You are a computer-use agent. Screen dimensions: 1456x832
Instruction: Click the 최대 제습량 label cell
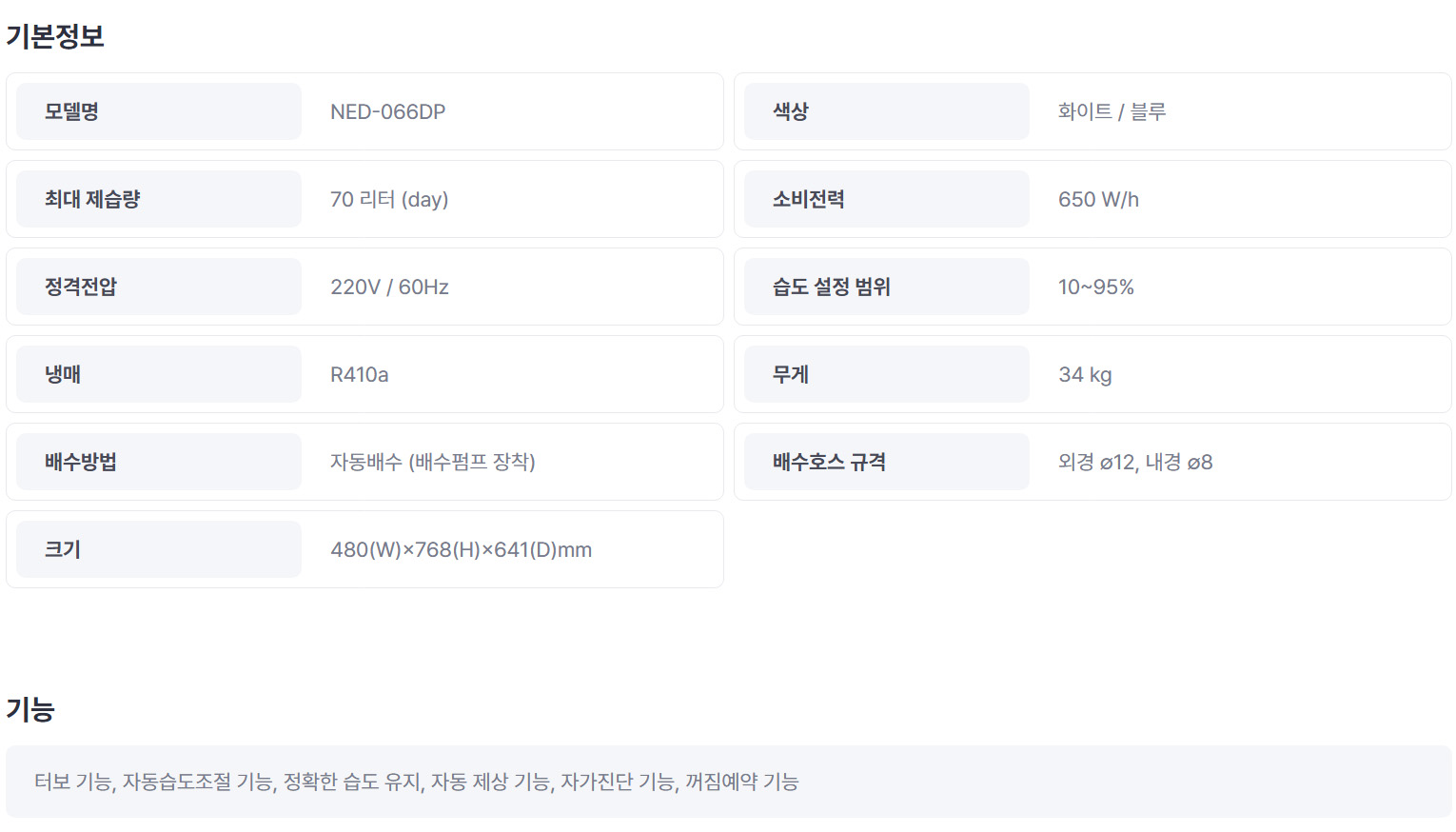158,199
